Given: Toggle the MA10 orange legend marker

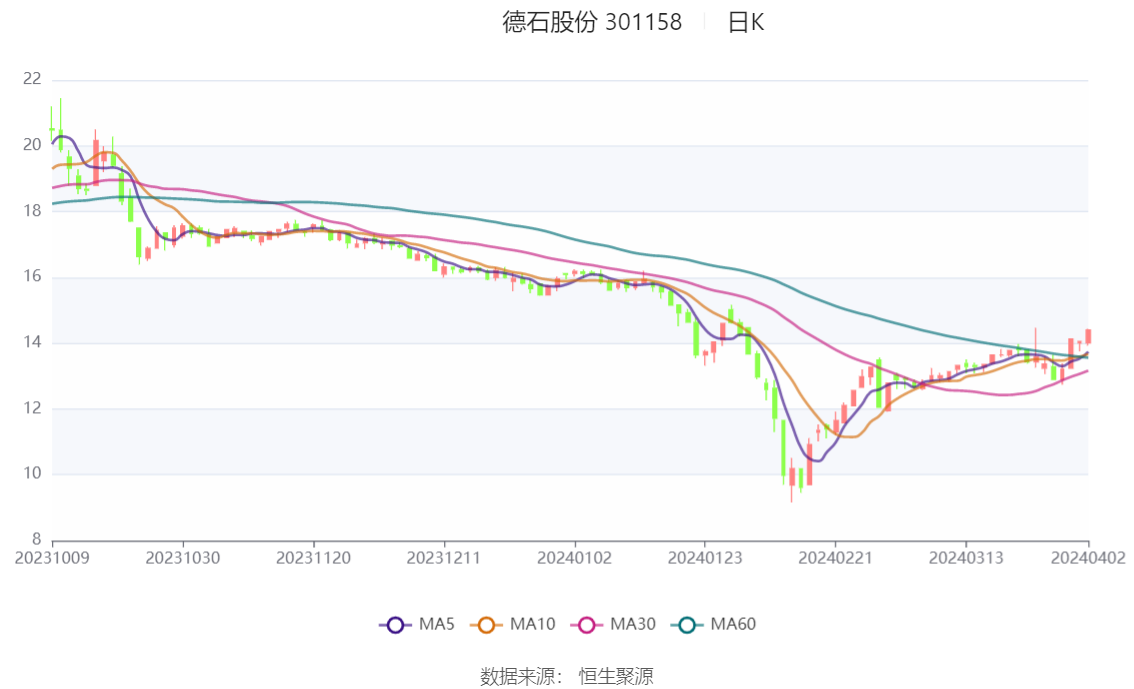Looking at the screenshot, I should 488,625.
